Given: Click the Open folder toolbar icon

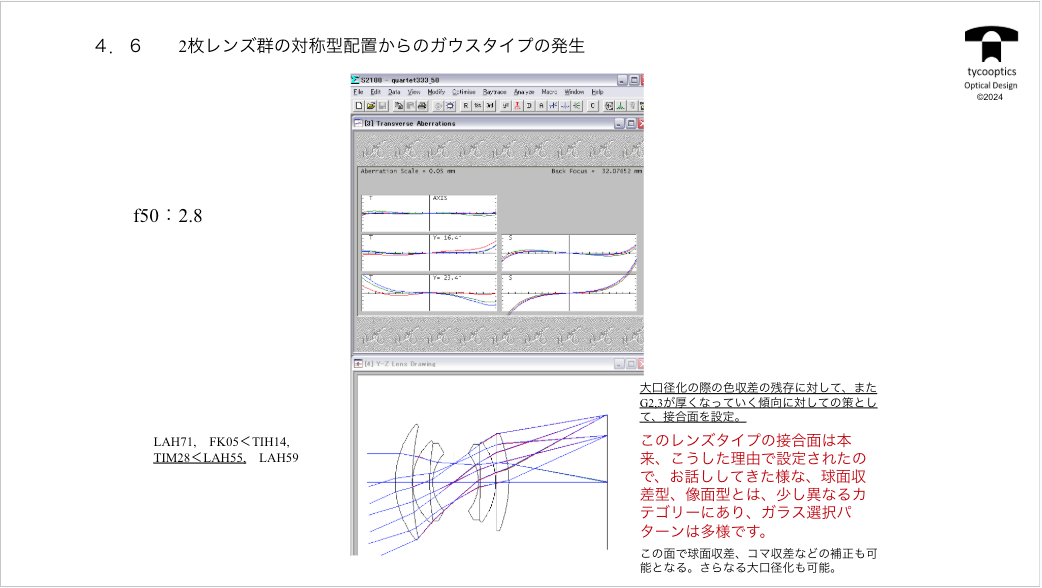Looking at the screenshot, I should point(371,105).
